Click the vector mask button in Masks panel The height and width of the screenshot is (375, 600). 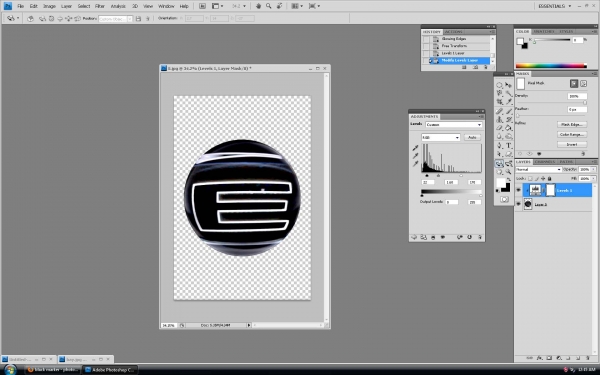pyautogui.click(x=584, y=83)
